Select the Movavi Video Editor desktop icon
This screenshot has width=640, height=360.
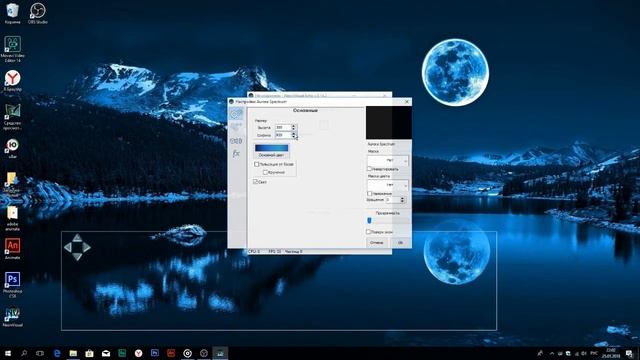[x=12, y=49]
